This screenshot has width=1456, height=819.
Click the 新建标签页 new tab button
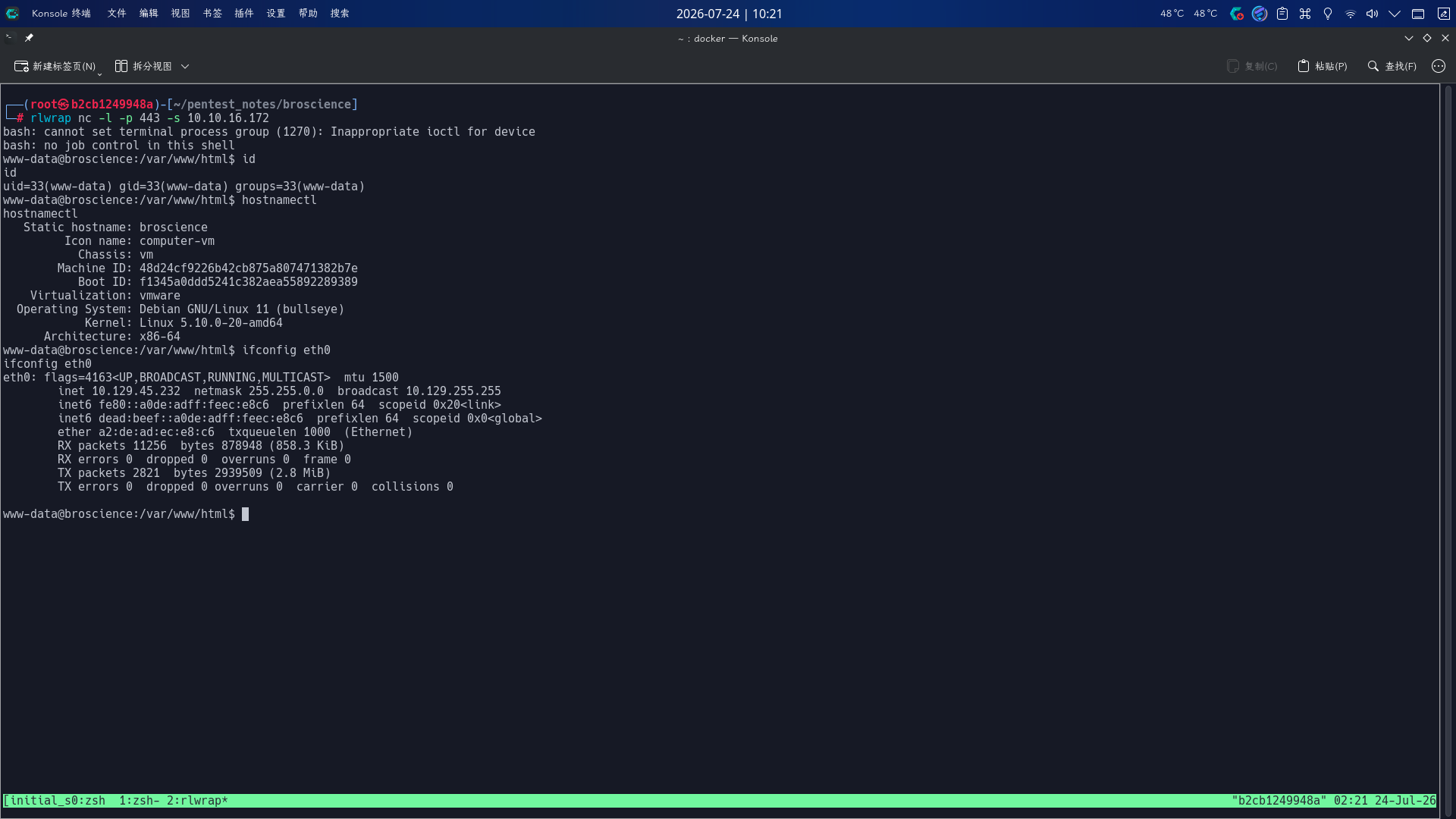(x=55, y=67)
